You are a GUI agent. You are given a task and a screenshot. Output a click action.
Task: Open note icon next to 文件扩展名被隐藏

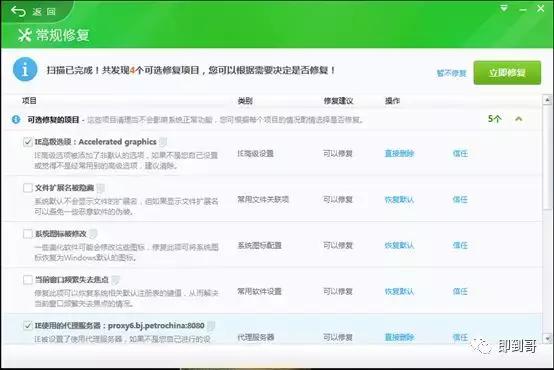[x=101, y=188]
